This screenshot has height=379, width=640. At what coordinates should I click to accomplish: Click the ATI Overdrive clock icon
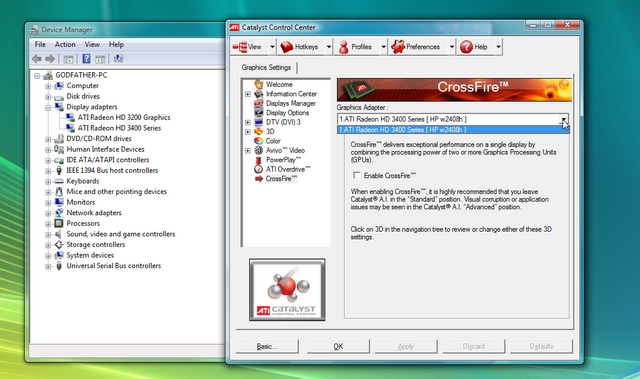[258, 169]
